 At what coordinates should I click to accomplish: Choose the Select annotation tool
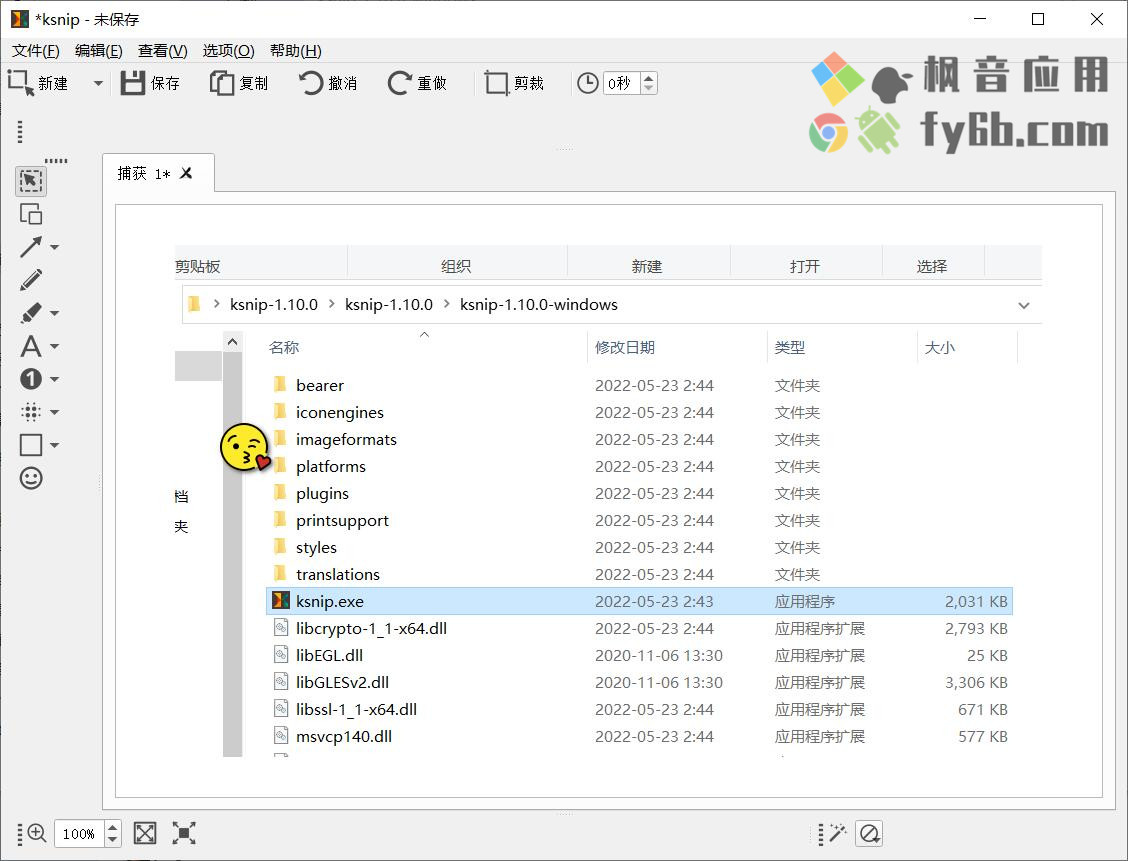tap(31, 181)
